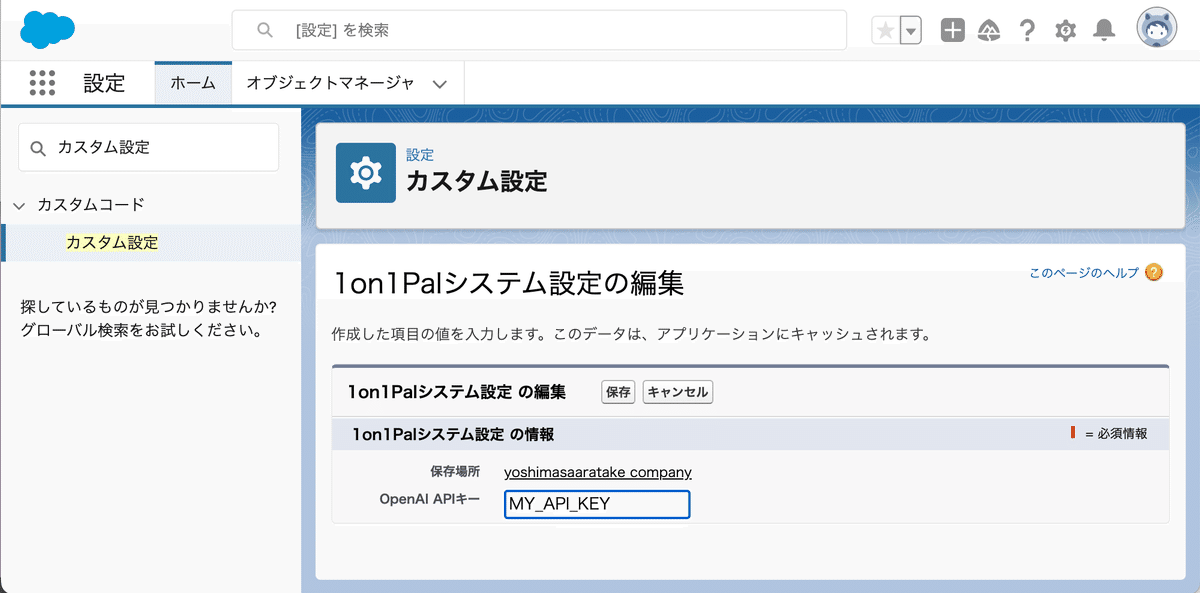The height and width of the screenshot is (593, 1200).
Task: Open the App Launcher dots grid
Action: click(x=42, y=83)
